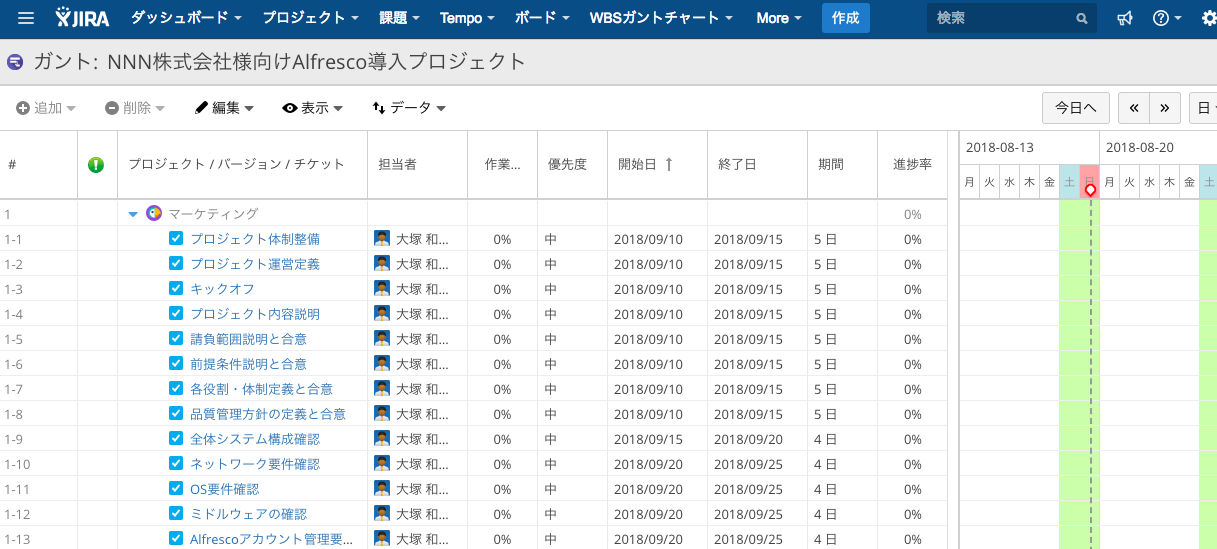
Task: Click the マーケティング project avatar icon
Action: click(x=154, y=213)
